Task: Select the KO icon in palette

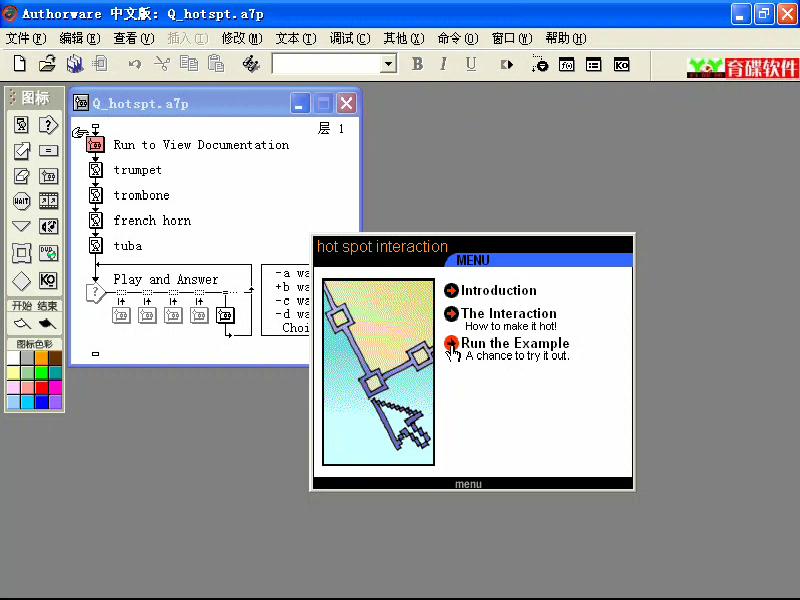Action: click(x=48, y=280)
